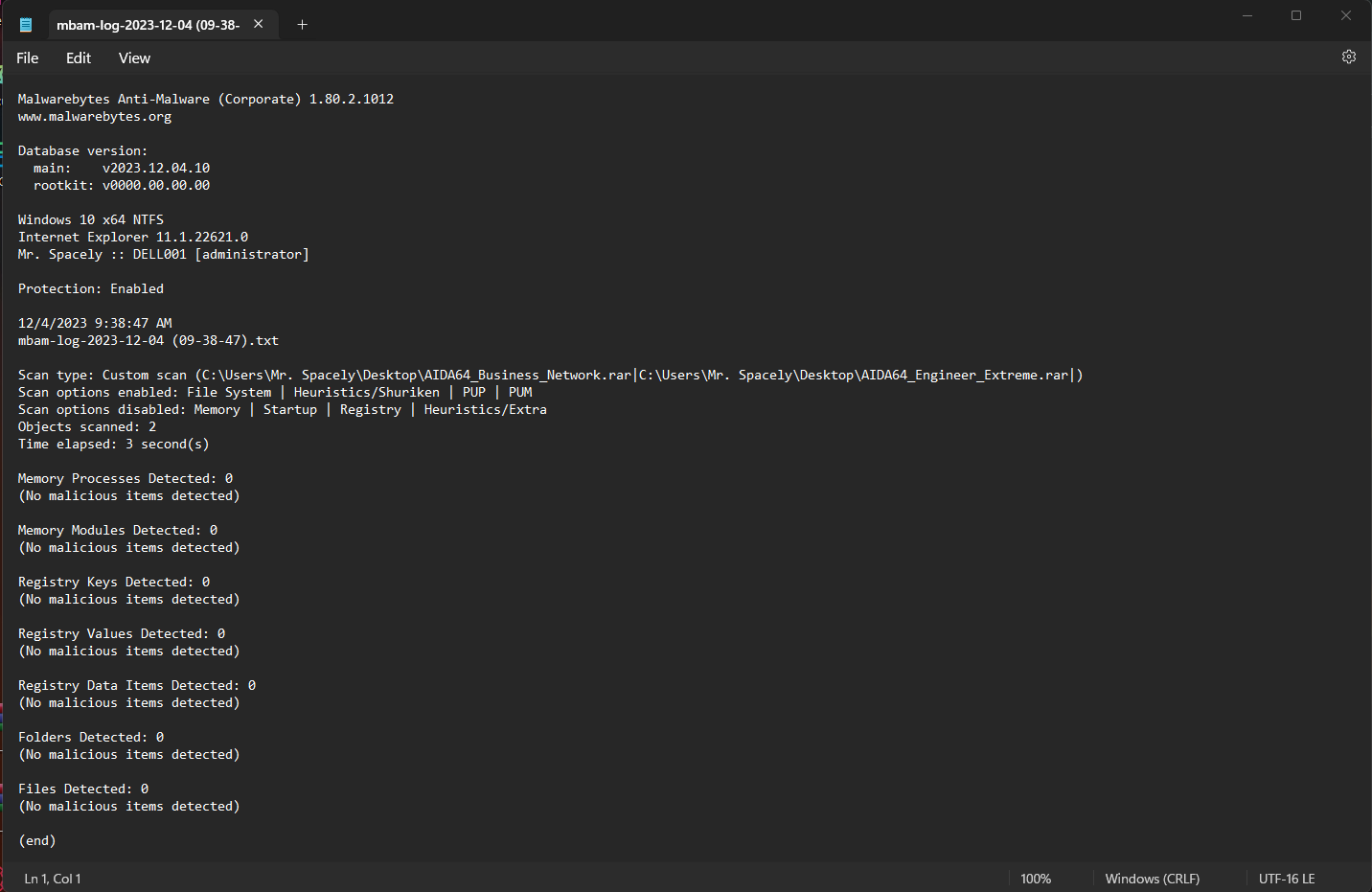Click the Windows (CRLF) line ending indicator
The image size is (1372, 892).
point(1153,879)
